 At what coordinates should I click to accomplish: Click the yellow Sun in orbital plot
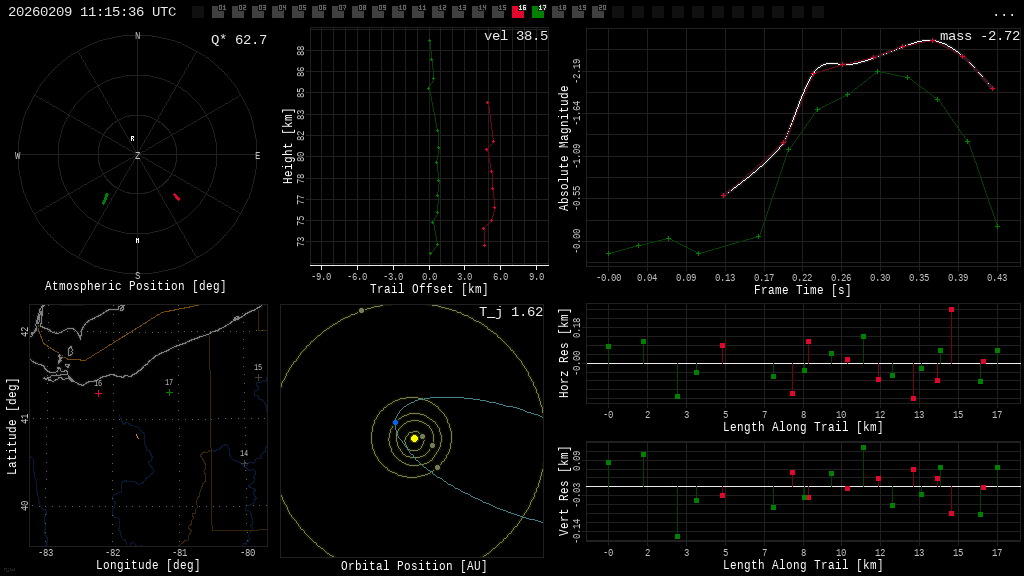tap(414, 438)
